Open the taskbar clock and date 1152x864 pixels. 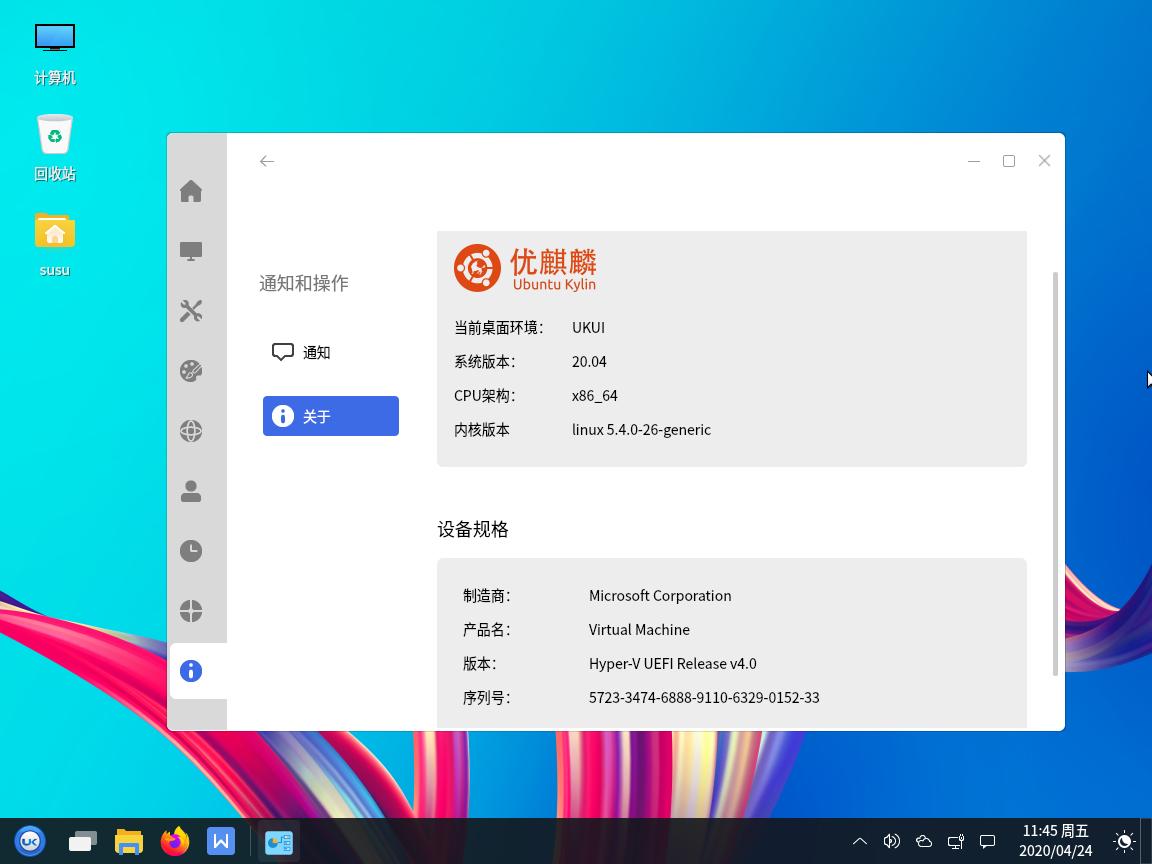coord(1055,841)
